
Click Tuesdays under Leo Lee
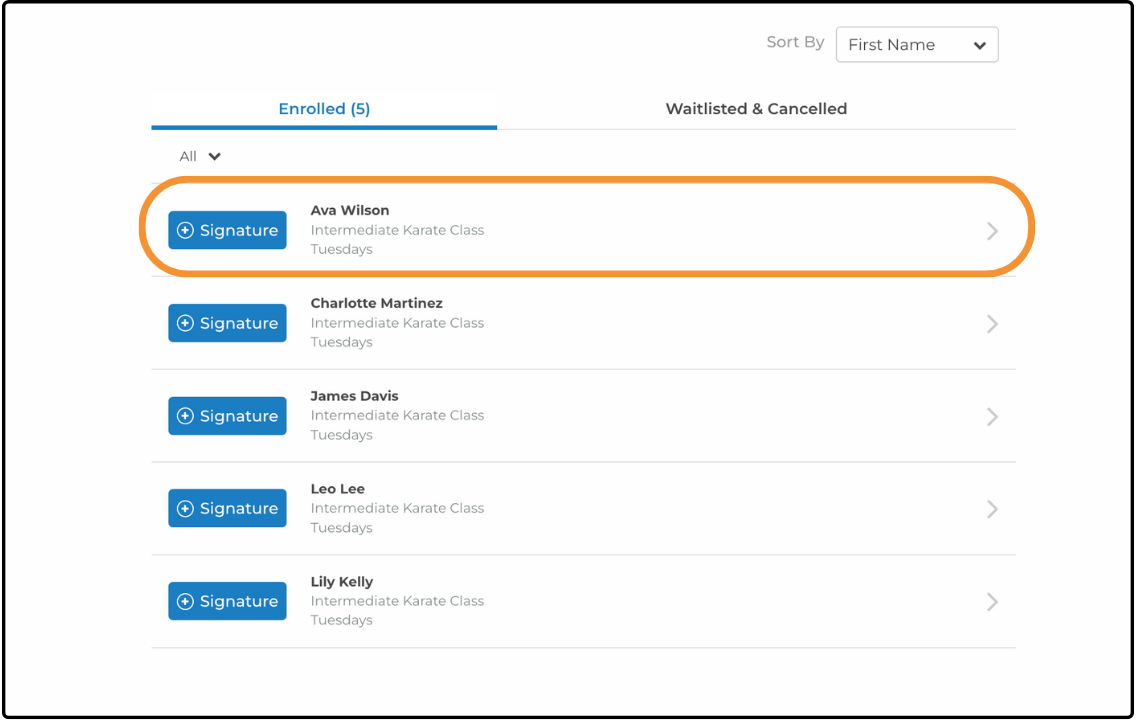[x=342, y=528]
